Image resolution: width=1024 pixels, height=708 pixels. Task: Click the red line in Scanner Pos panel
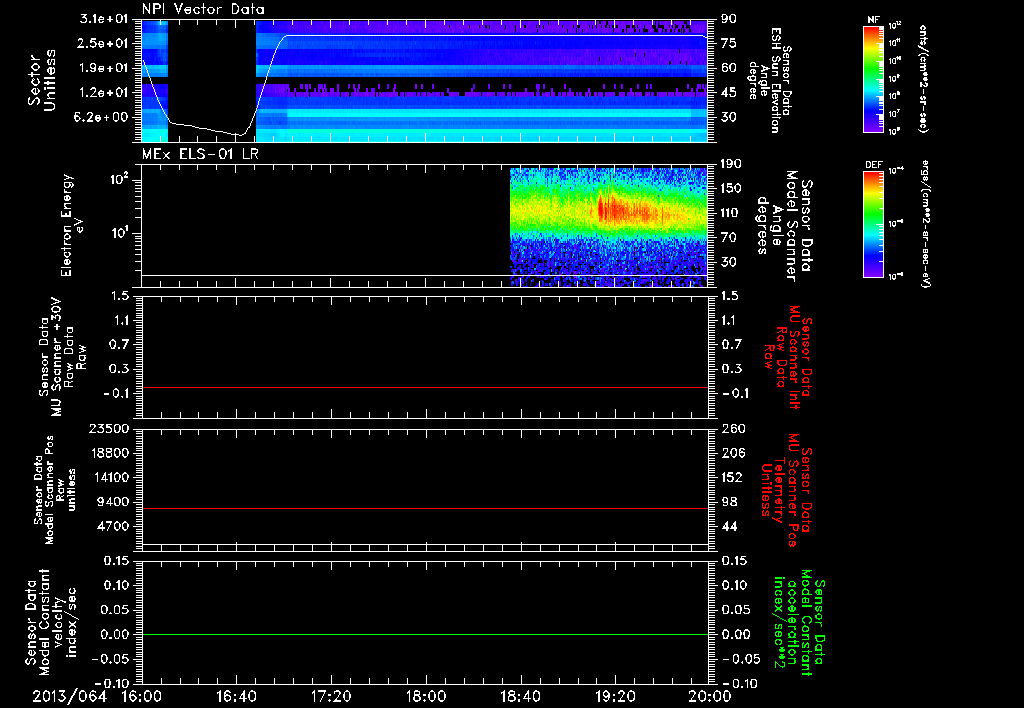click(425, 508)
